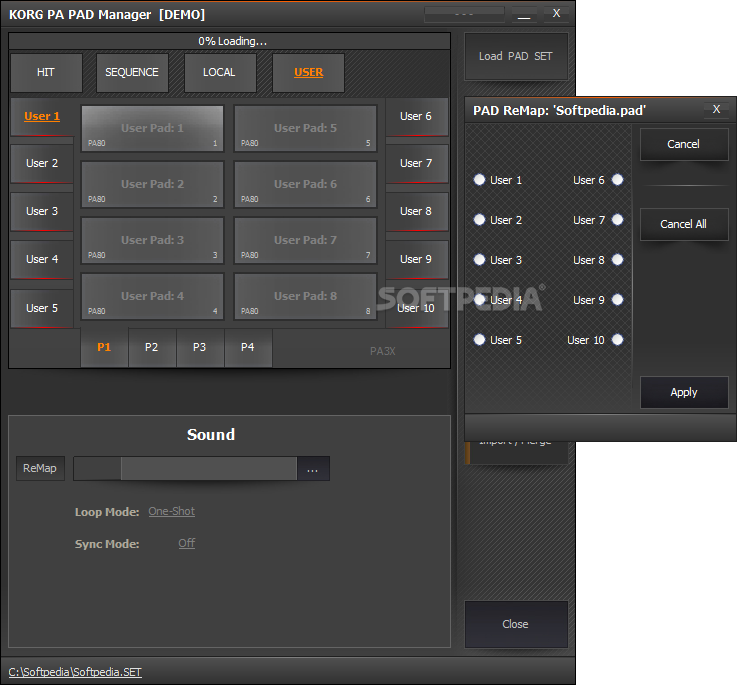
Task: Select User Pad: 5 slot
Action: click(306, 128)
